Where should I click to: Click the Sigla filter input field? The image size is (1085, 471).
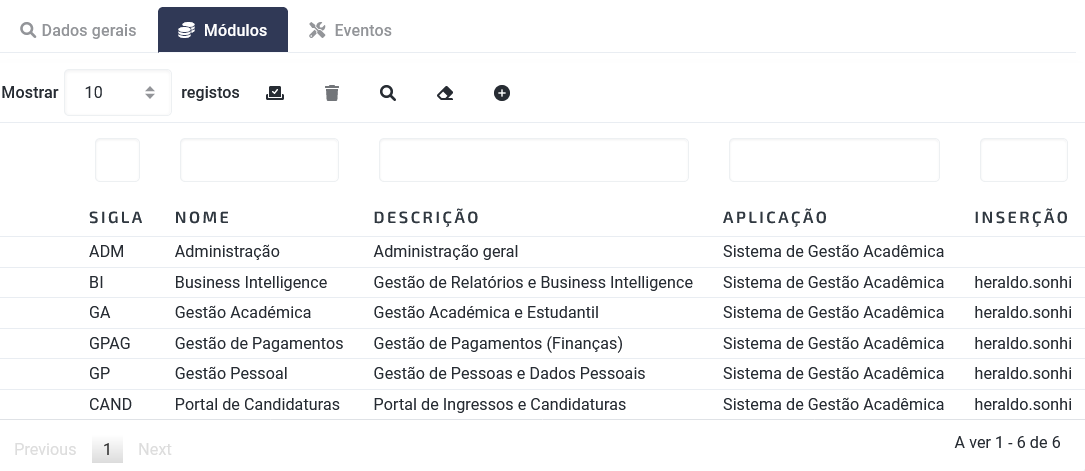117,160
